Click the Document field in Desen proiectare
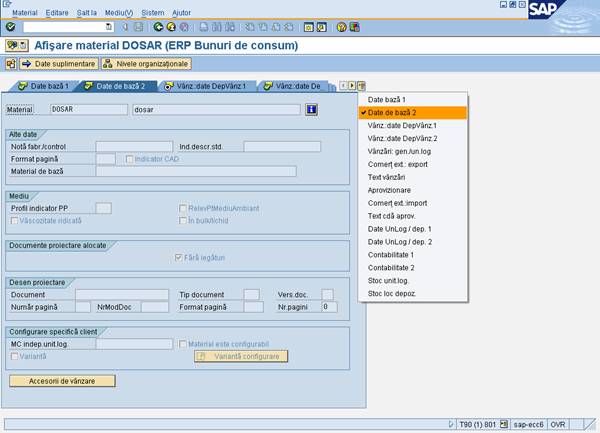 pyautogui.click(x=122, y=295)
